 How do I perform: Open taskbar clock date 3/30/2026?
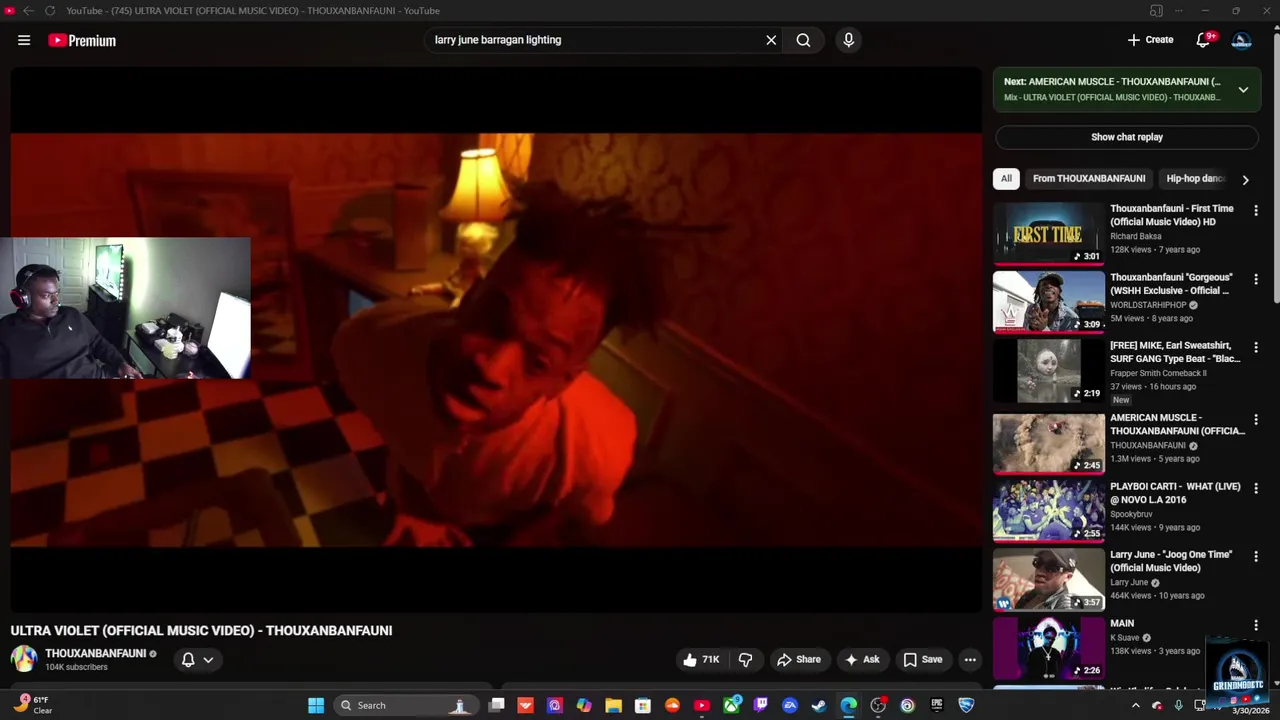[x=1250, y=710]
